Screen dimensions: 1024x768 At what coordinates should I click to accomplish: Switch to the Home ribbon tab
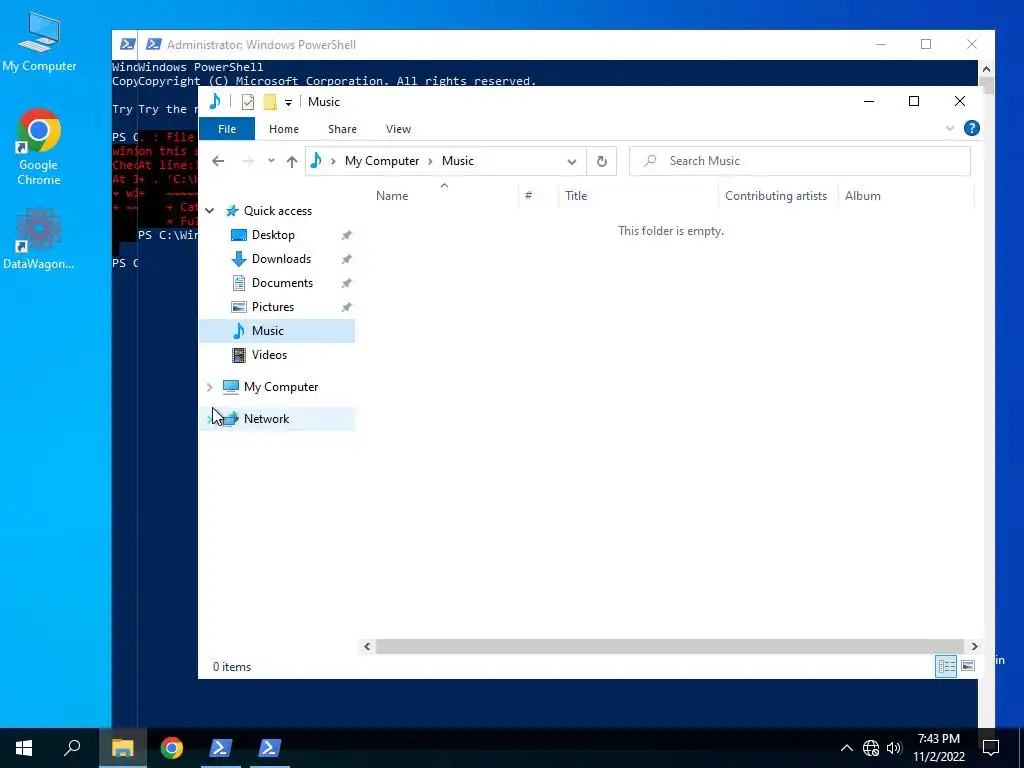point(283,129)
